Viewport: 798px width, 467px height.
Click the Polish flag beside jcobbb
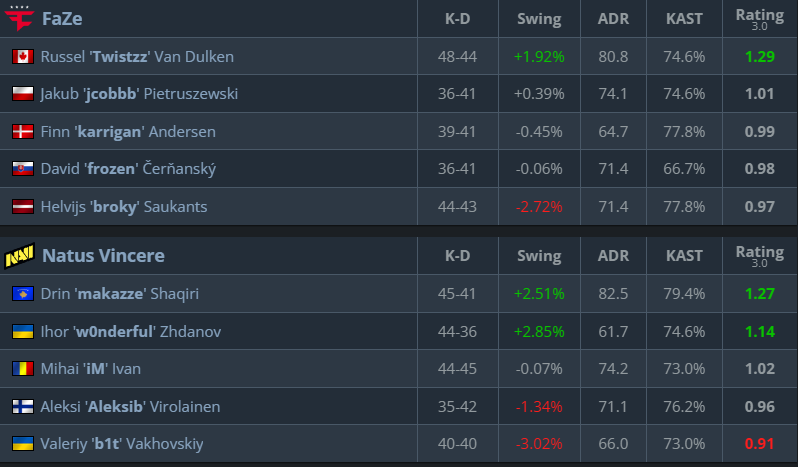tap(22, 94)
